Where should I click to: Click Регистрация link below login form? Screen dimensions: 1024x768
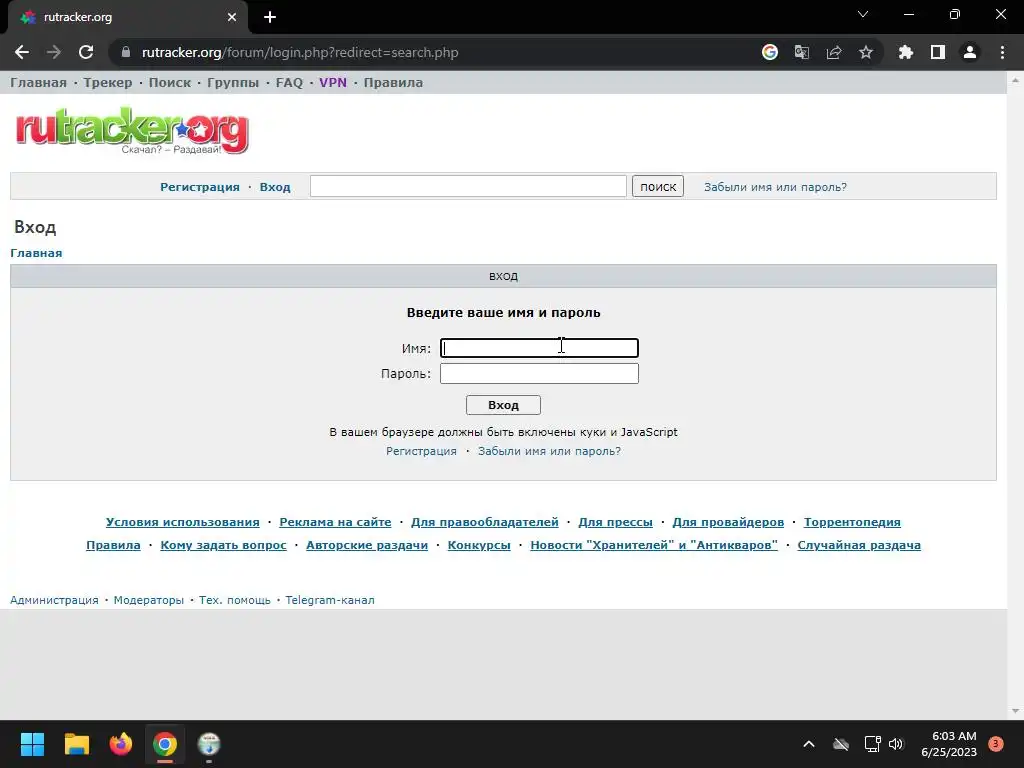coord(421,451)
